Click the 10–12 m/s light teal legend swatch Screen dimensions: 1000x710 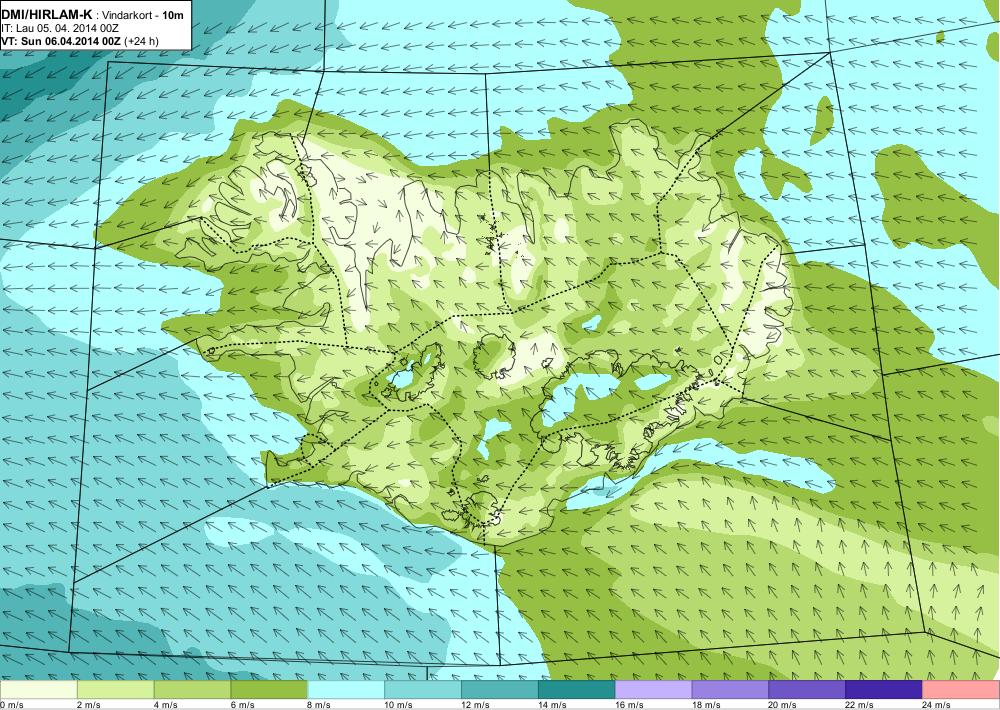tap(423, 690)
